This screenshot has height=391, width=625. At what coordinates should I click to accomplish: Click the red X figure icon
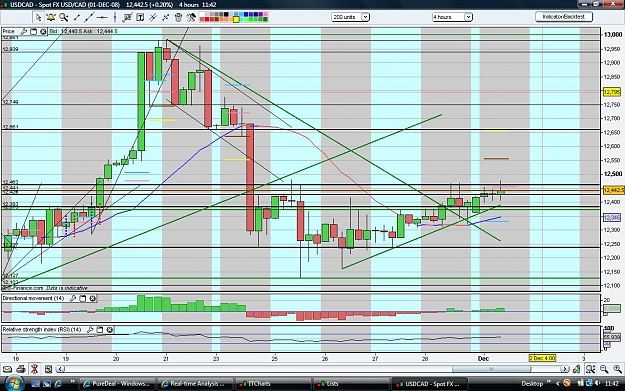[x=34, y=369]
